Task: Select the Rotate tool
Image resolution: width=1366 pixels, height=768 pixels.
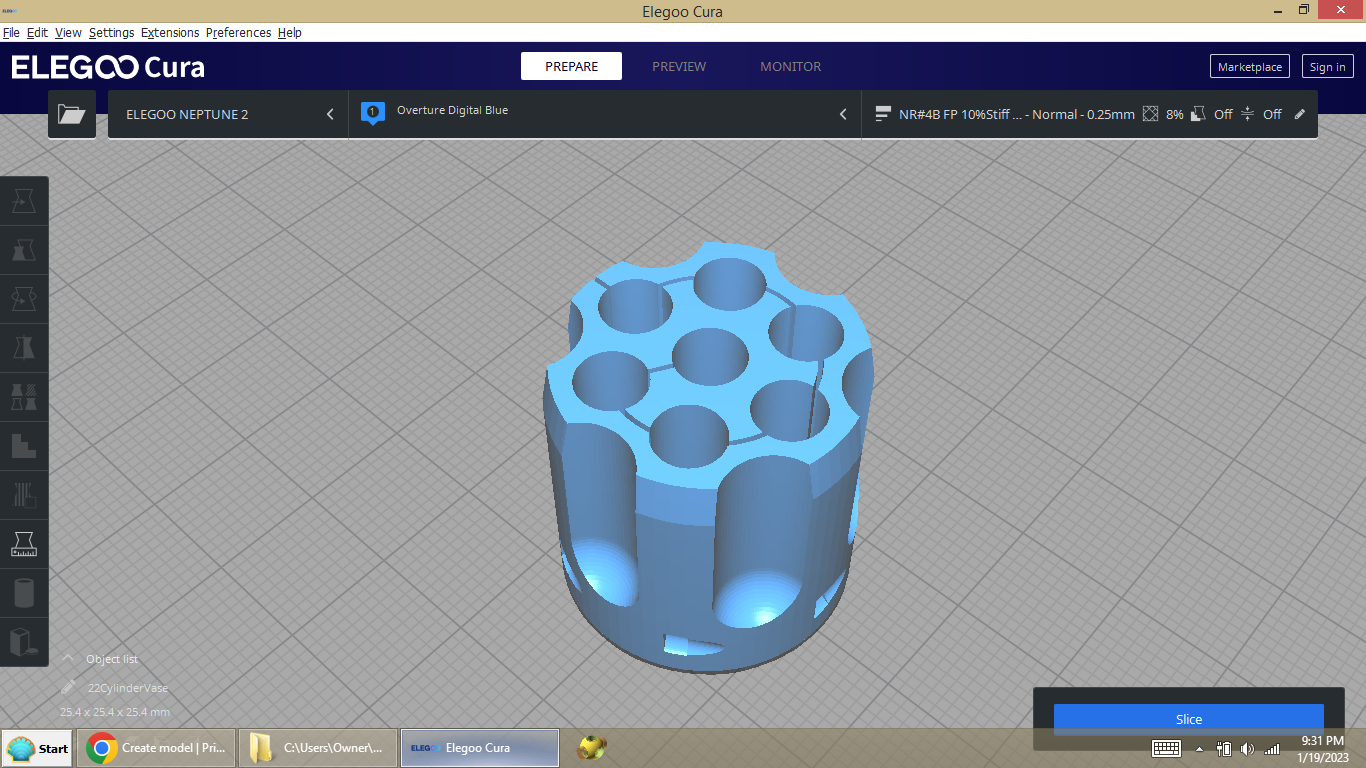Action: click(x=24, y=299)
